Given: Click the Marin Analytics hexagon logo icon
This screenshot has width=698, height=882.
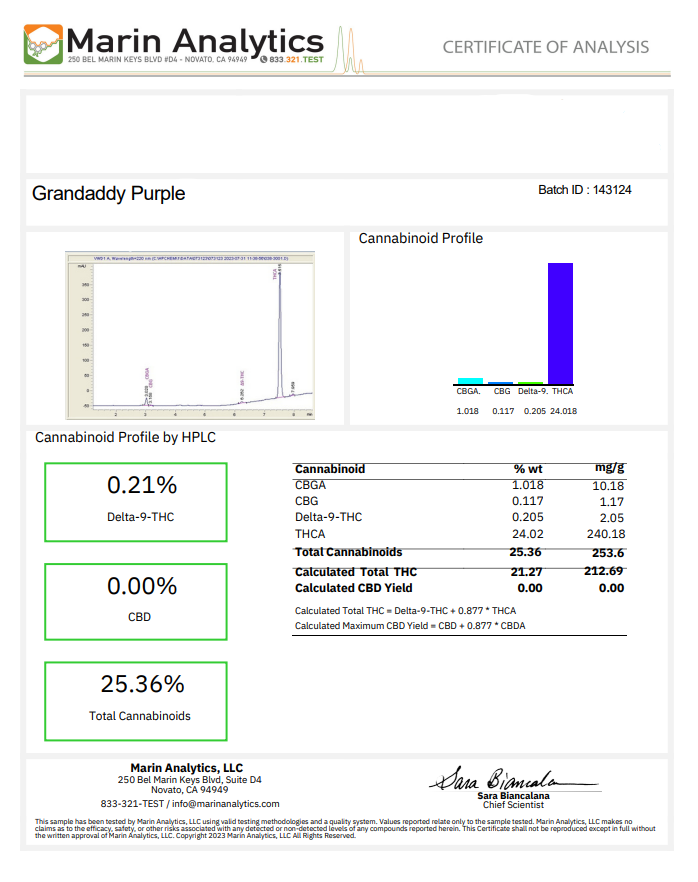Looking at the screenshot, I should click(43, 44).
